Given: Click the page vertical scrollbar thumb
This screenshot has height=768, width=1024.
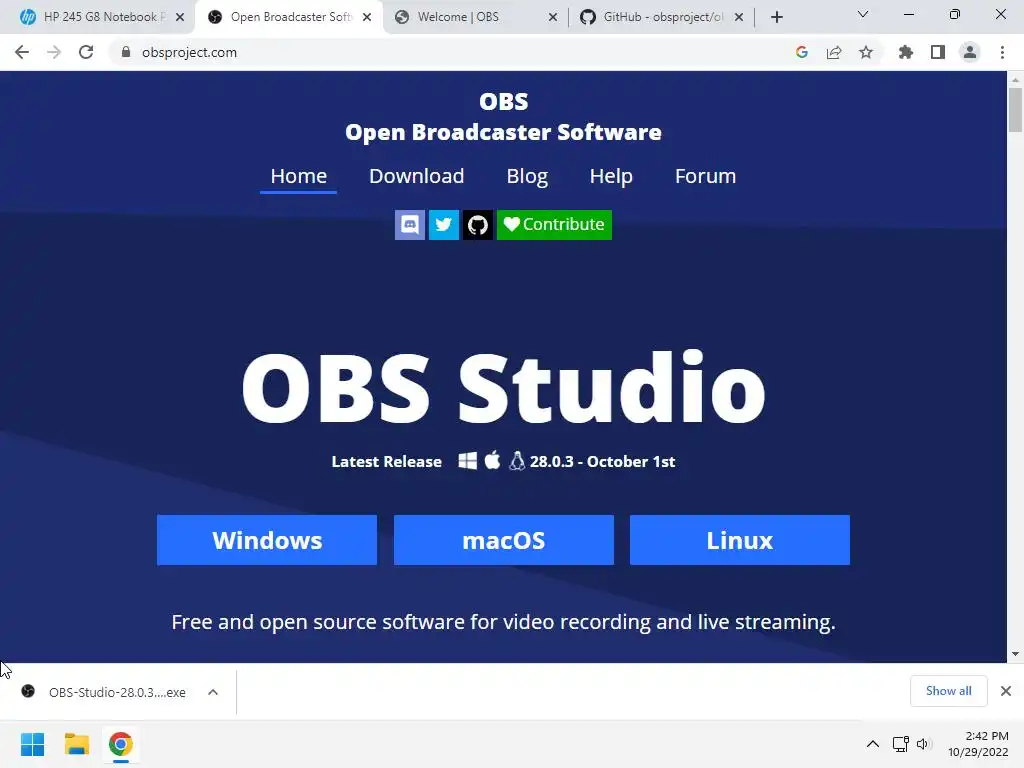Looking at the screenshot, I should (x=1015, y=110).
